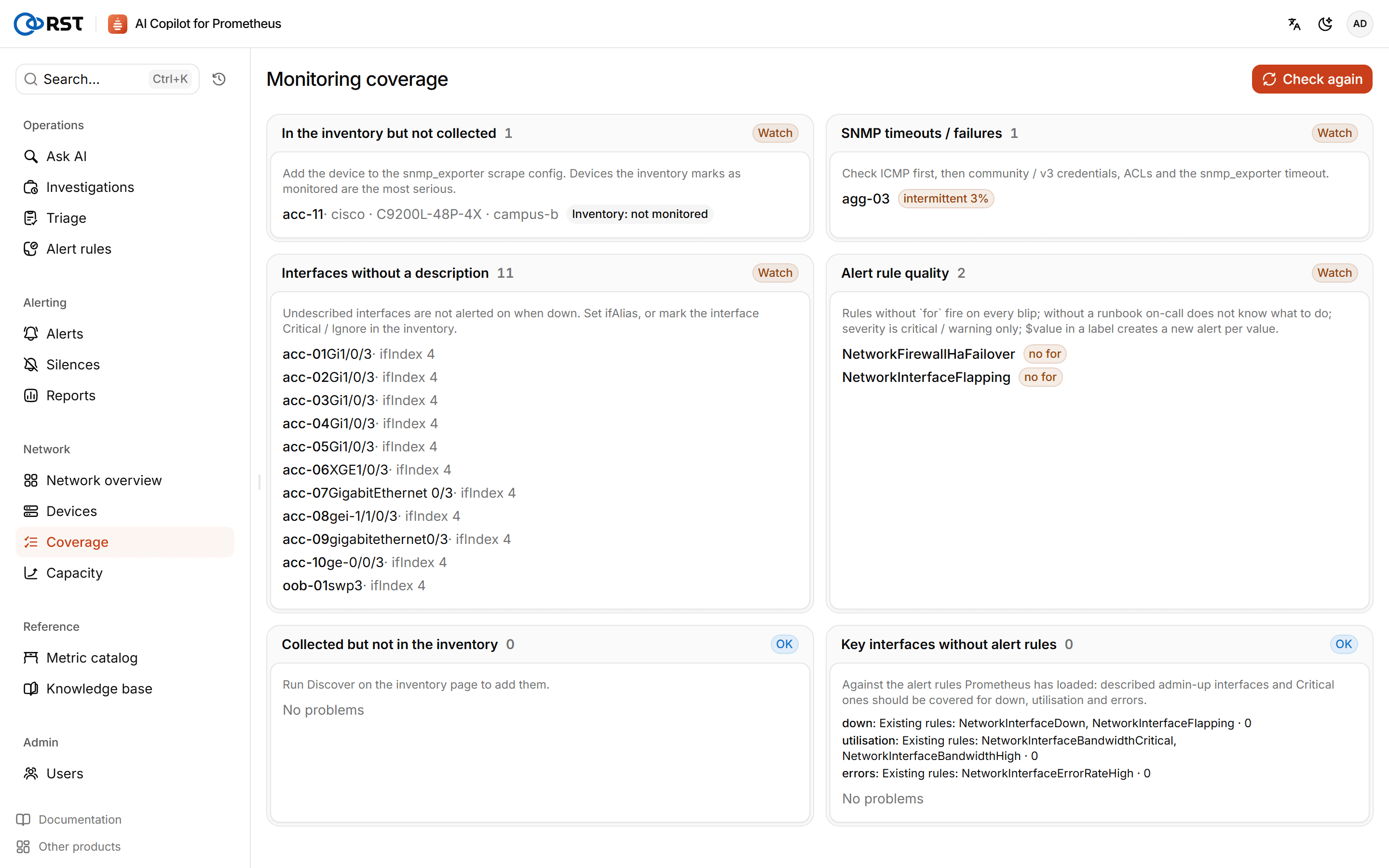The image size is (1389, 868).
Task: Select the NetworkFirewallHaFailover rule
Action: point(928,354)
